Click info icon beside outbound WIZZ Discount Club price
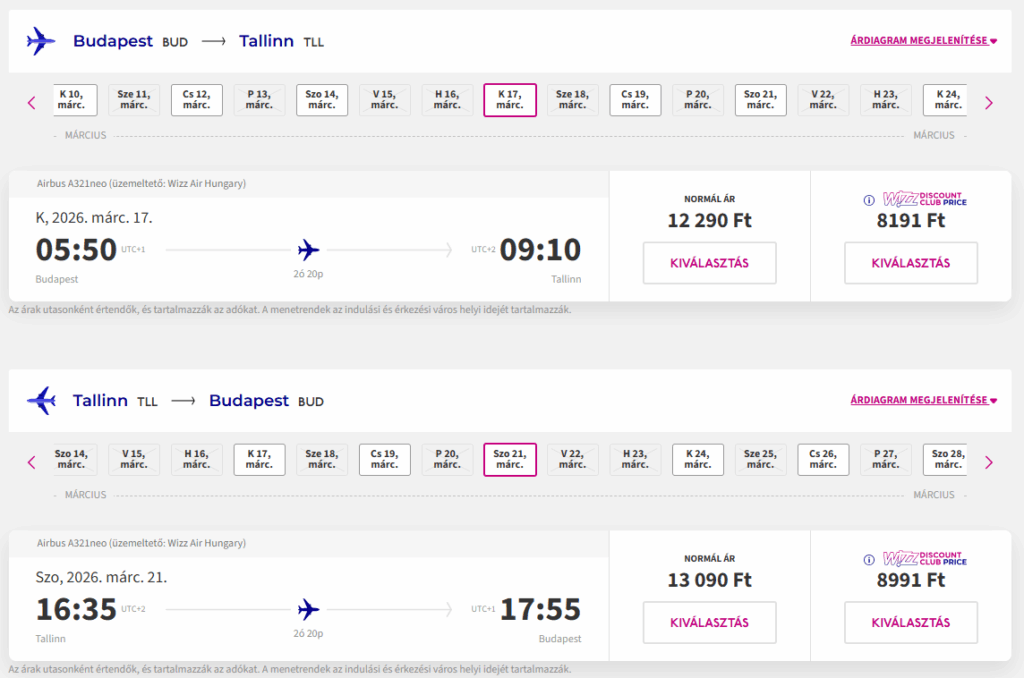 [869, 199]
